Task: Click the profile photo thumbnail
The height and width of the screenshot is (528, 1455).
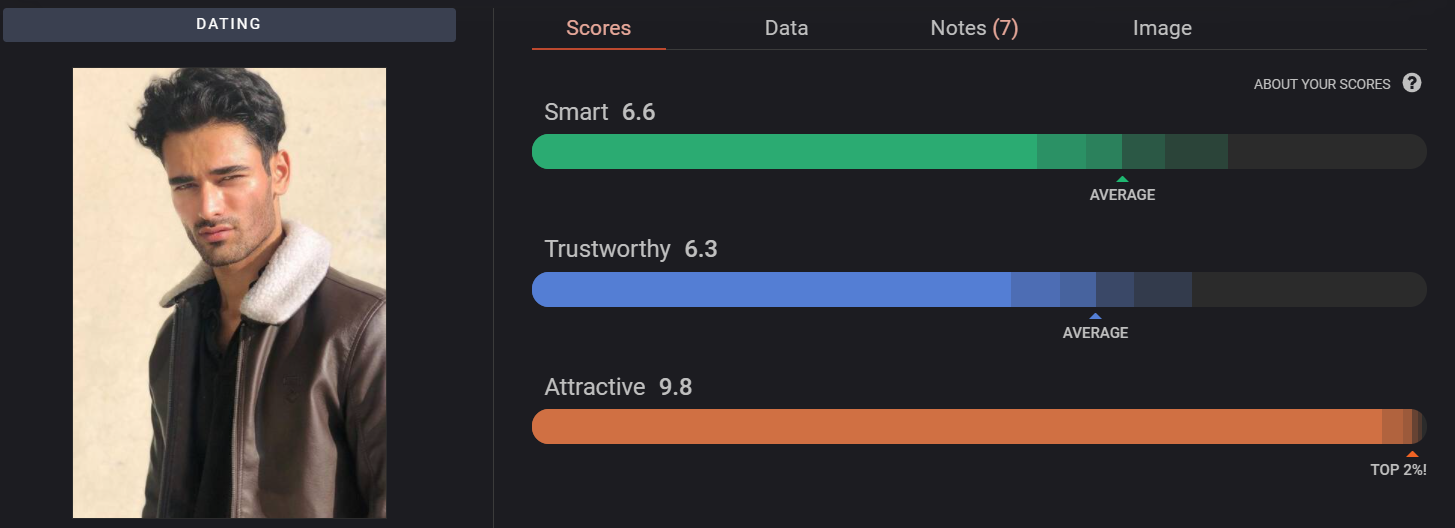Action: pyautogui.click(x=229, y=293)
